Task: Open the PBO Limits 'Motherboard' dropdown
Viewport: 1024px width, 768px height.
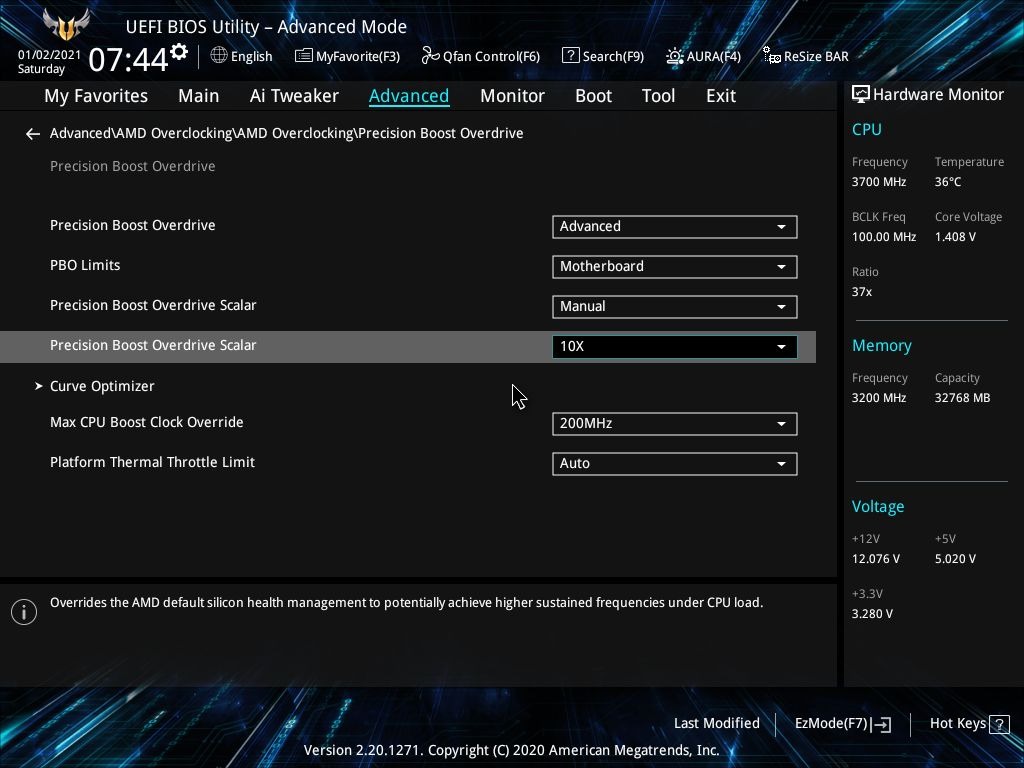Action: 675,266
